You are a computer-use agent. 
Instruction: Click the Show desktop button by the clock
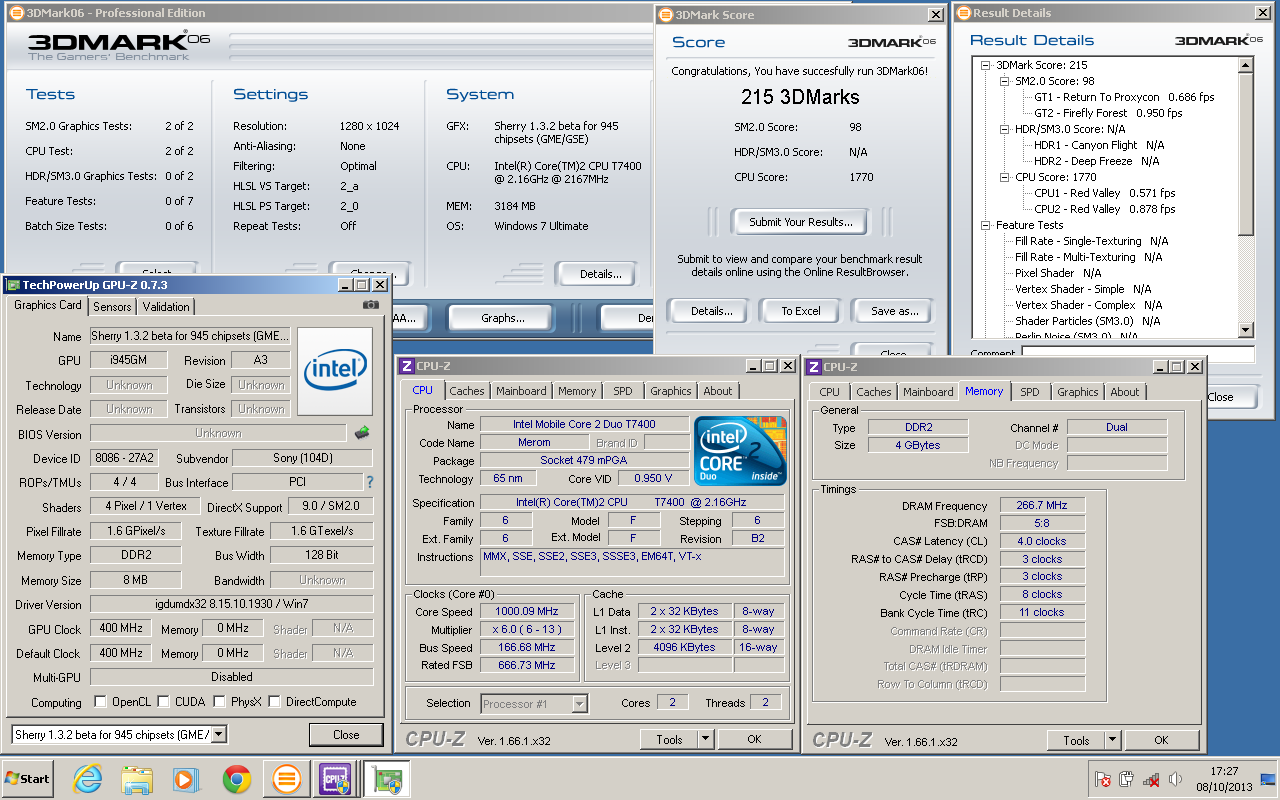pos(1267,779)
